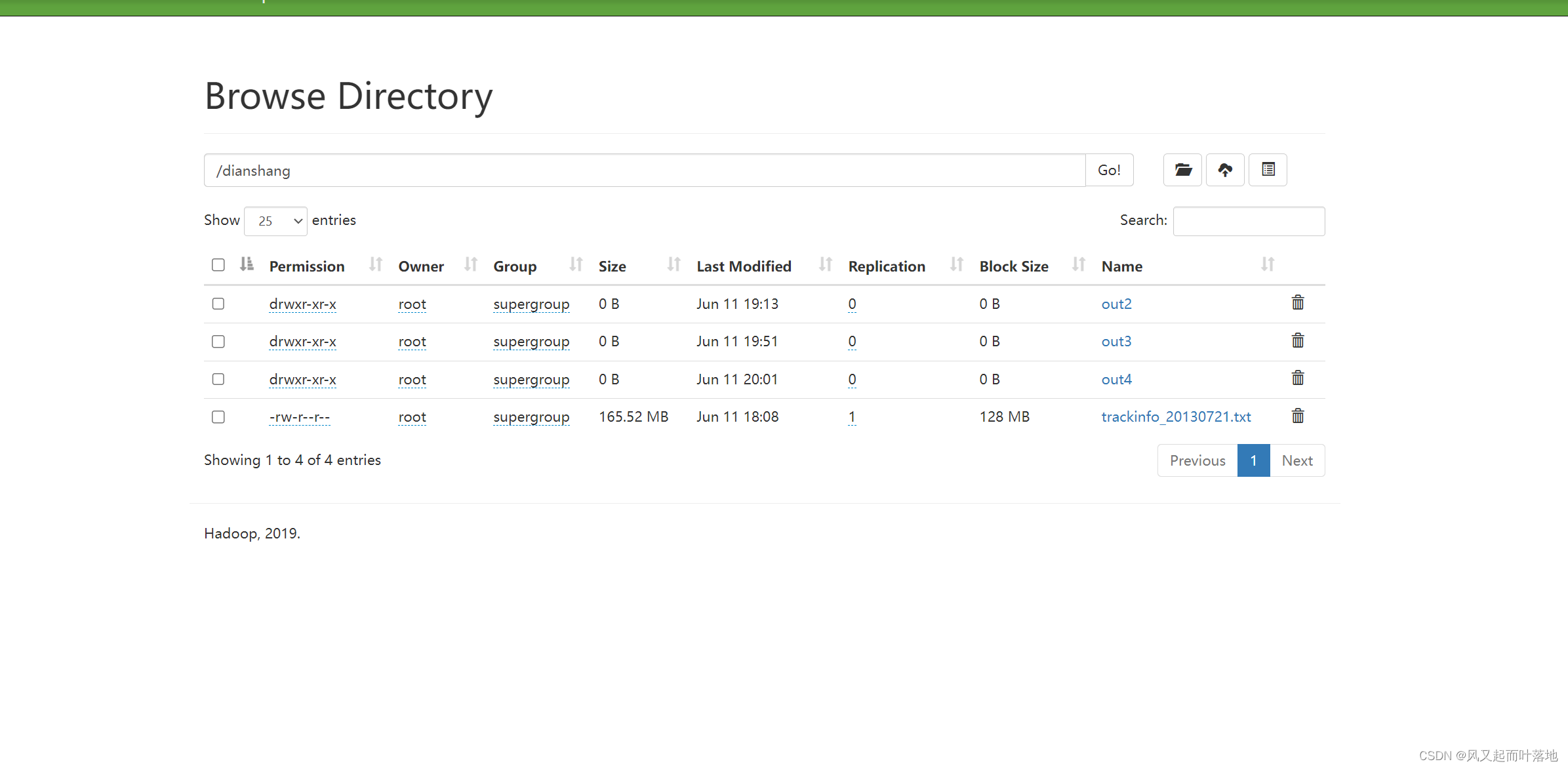Click the Hadoop, 2019. footer text
The width and height of the screenshot is (1568, 768).
pyautogui.click(x=252, y=533)
